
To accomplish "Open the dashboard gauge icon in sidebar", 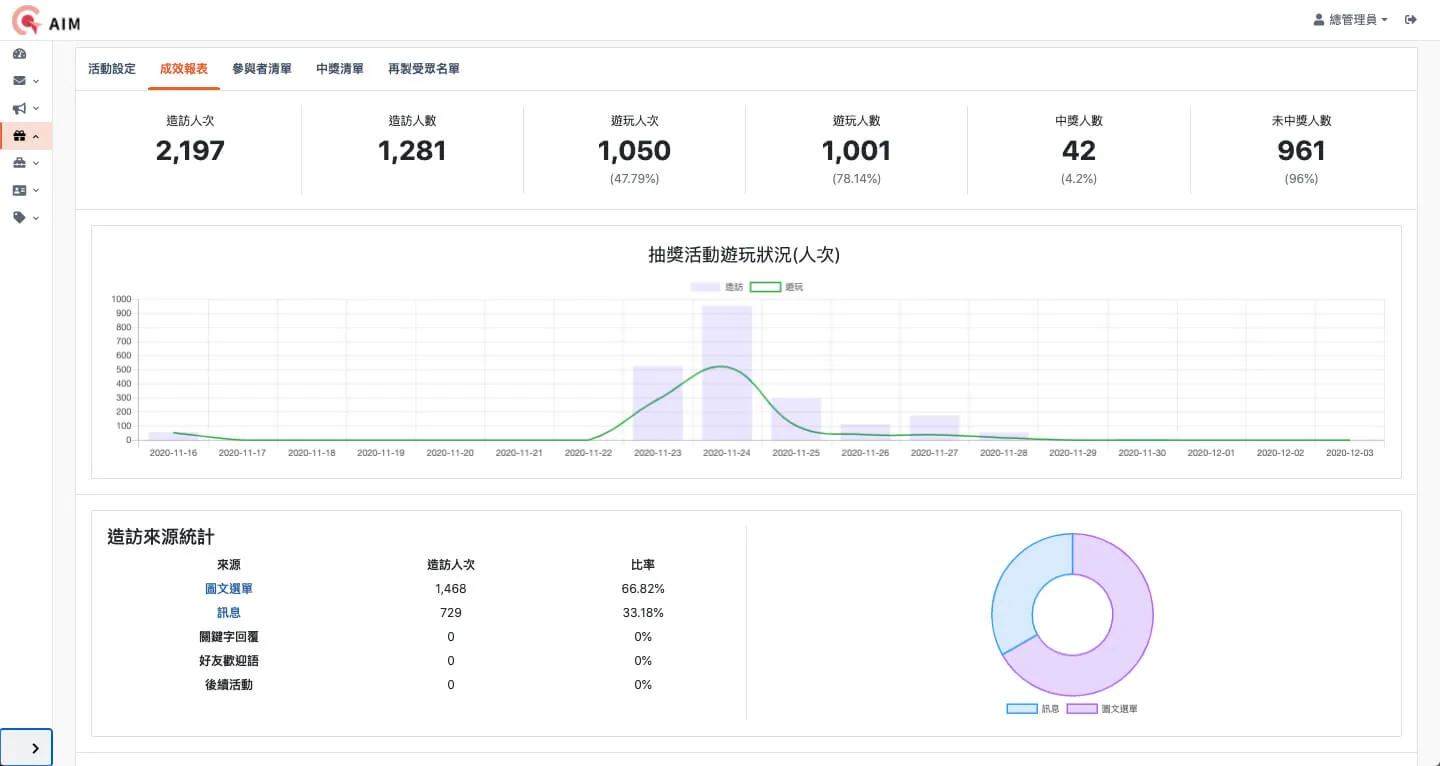I will click(19, 54).
